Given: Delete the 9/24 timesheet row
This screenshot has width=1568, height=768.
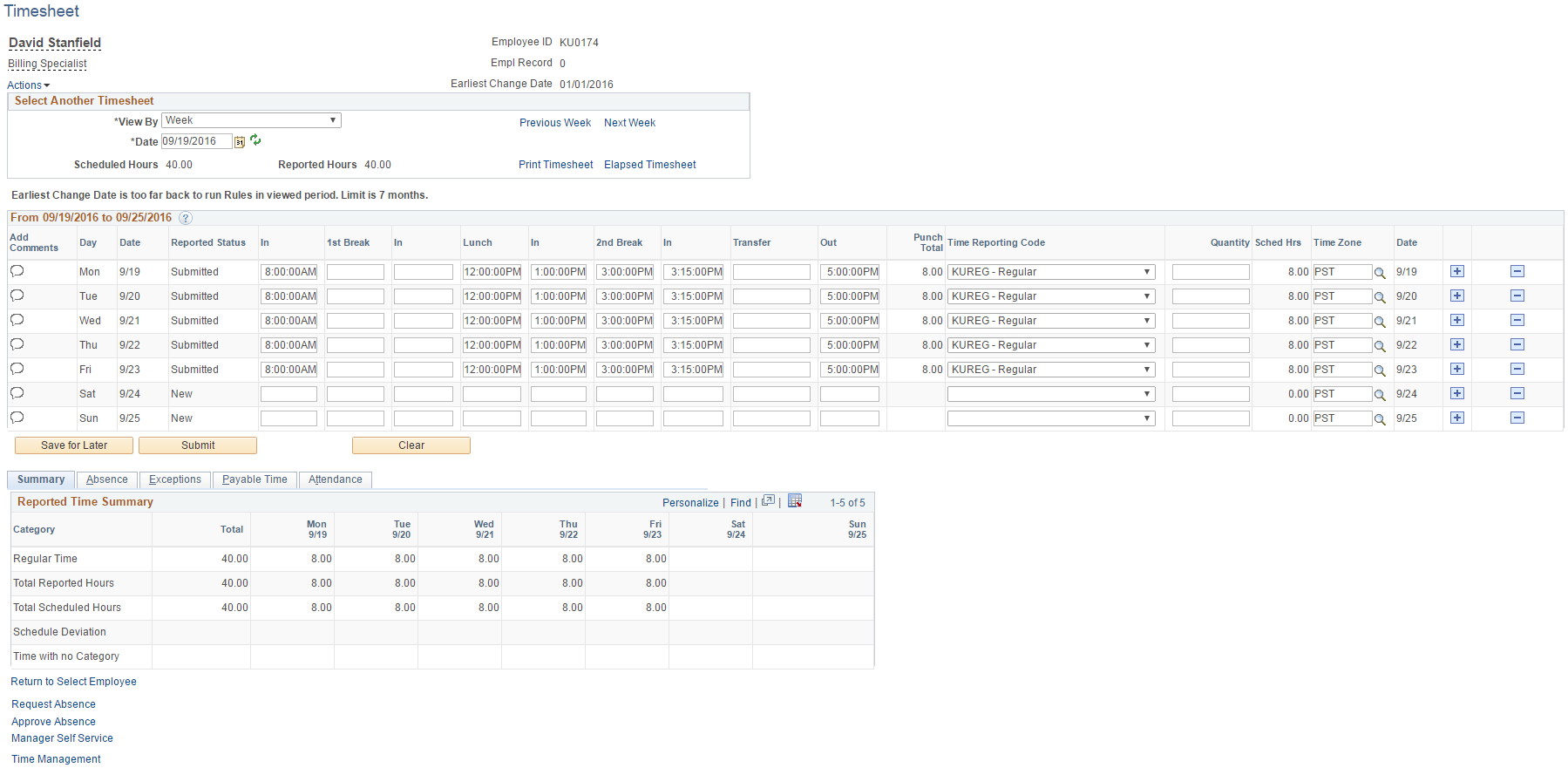Looking at the screenshot, I should [1517, 393].
